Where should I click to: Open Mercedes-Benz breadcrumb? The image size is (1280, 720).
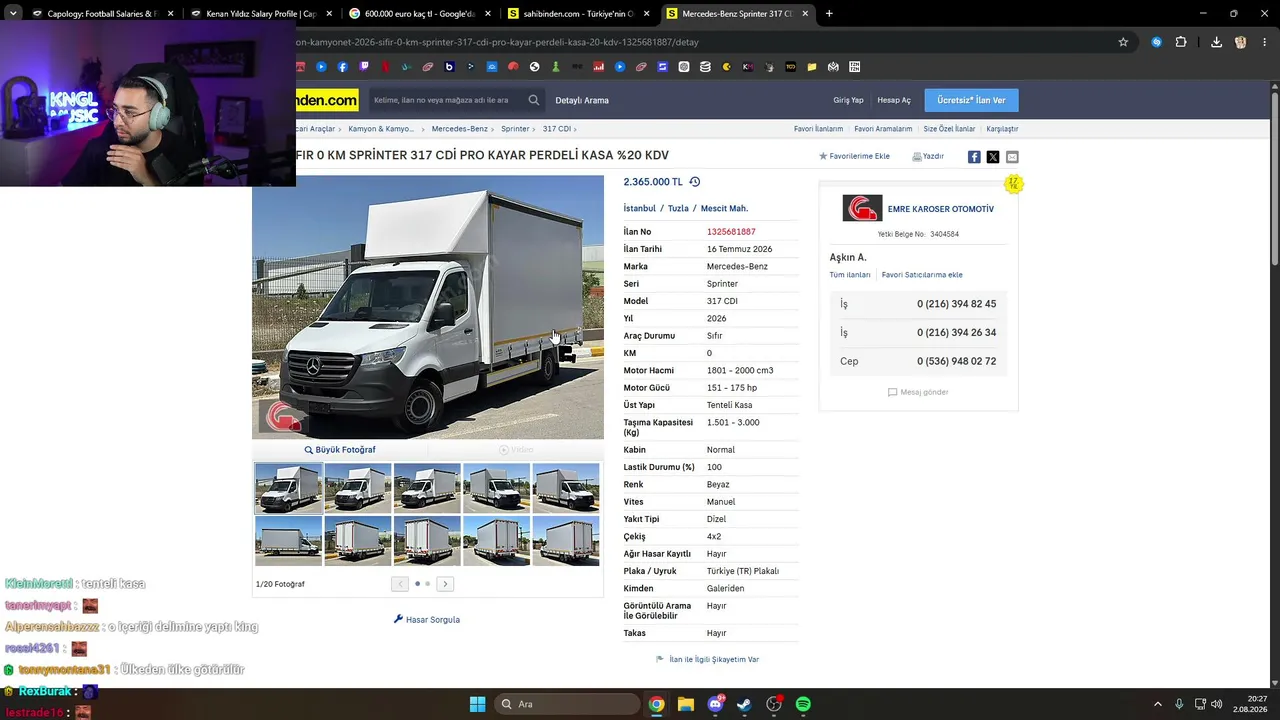click(x=460, y=129)
